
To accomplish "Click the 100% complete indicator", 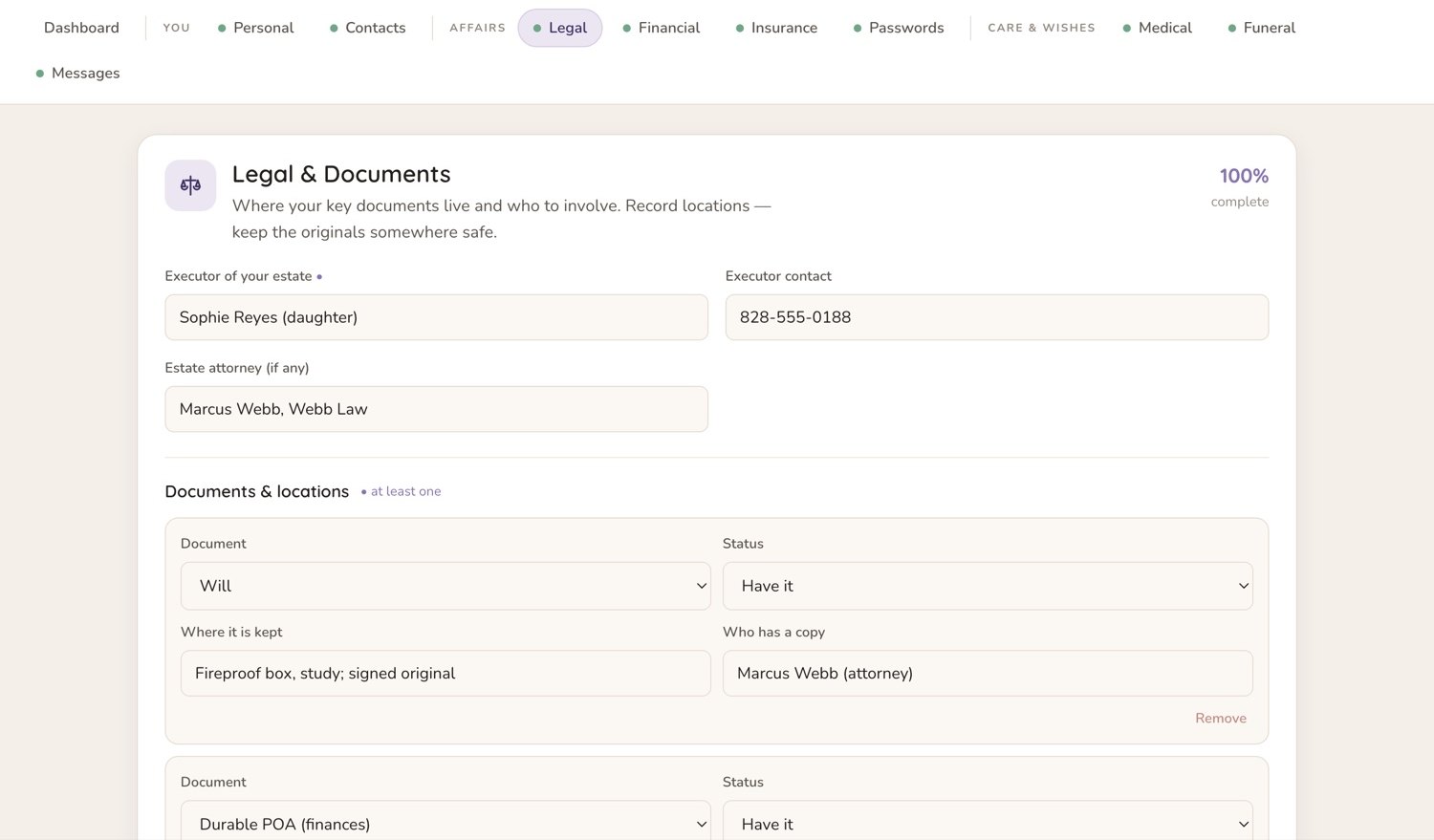I will point(1240,186).
